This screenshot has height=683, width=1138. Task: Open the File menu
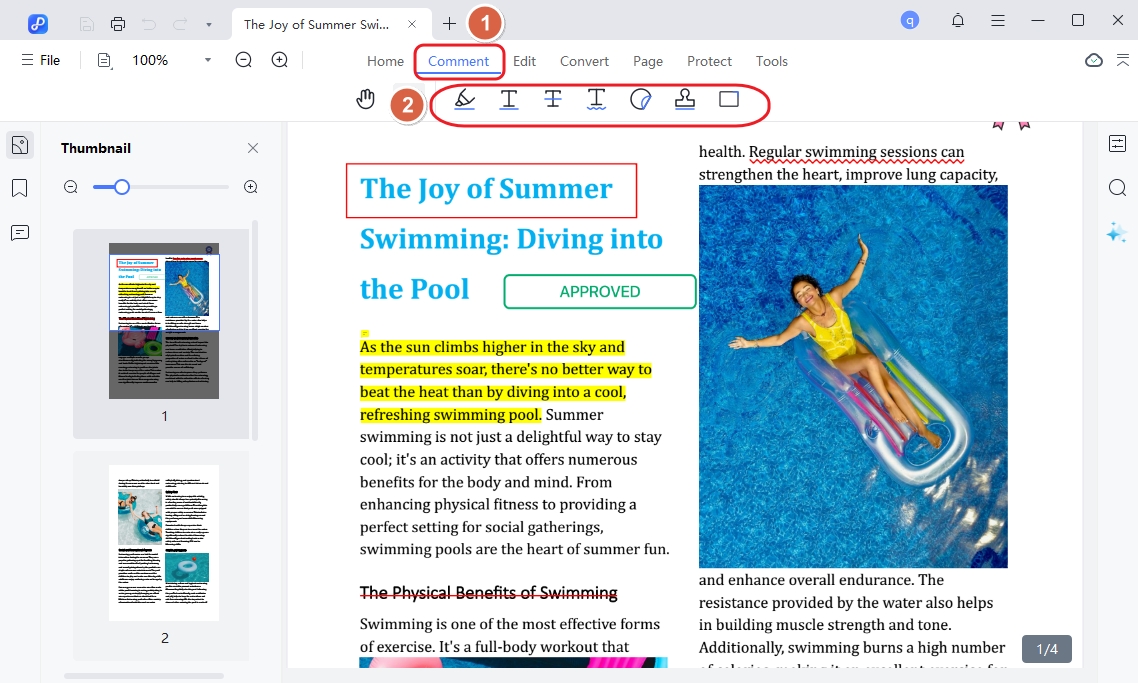click(41, 60)
